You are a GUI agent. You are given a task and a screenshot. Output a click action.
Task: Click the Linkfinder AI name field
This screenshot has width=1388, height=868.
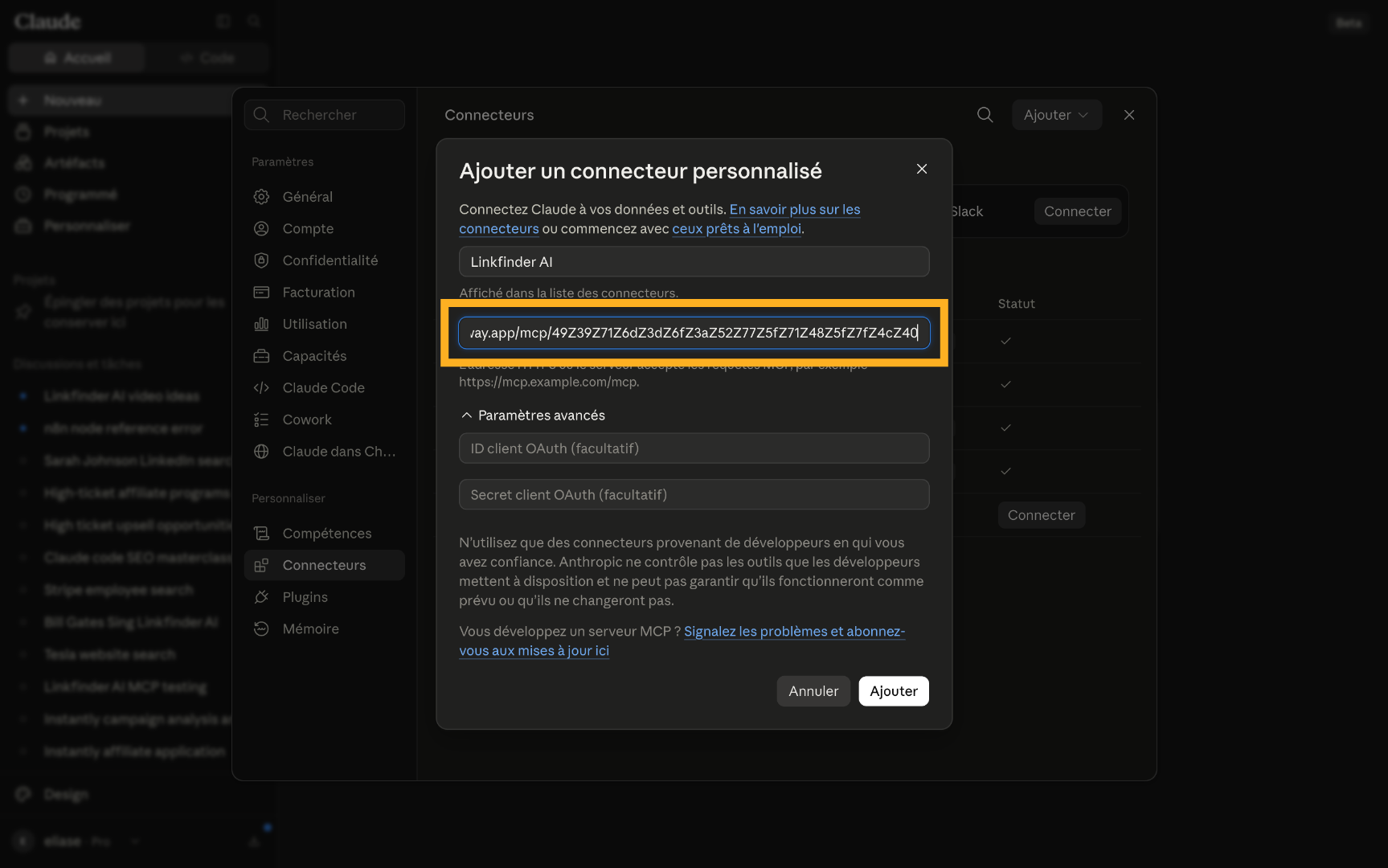694,262
